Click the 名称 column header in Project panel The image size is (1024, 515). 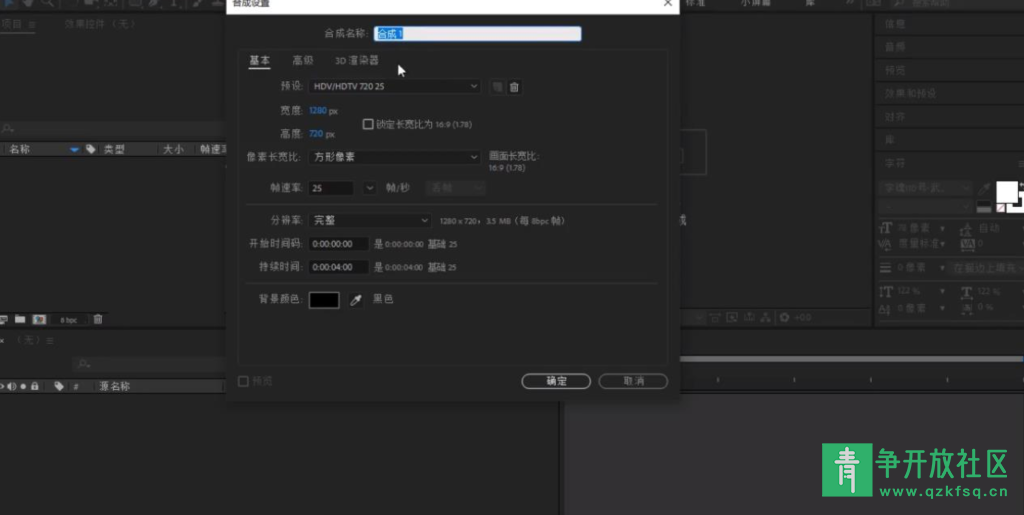20,149
